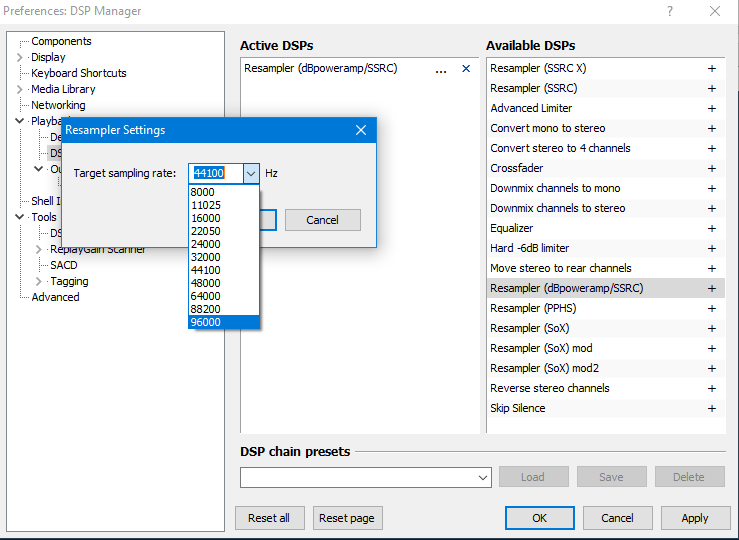Remove active Resampler (dBpoweramp/SSRC) with X

tap(466, 69)
